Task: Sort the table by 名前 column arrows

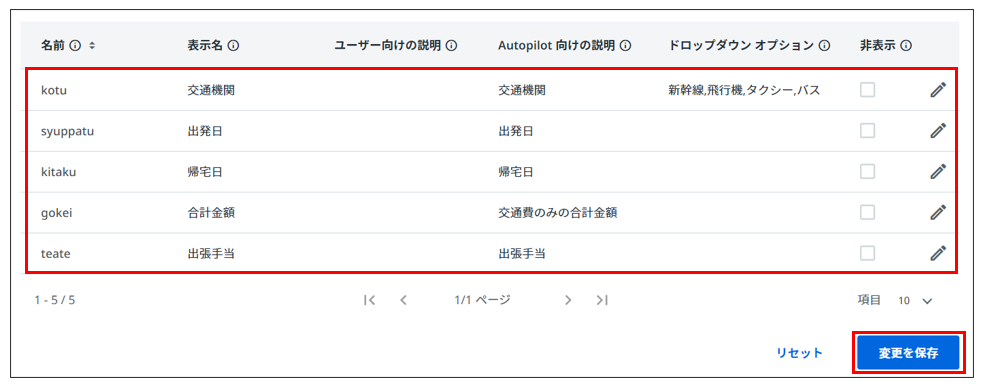Action: (x=92, y=46)
